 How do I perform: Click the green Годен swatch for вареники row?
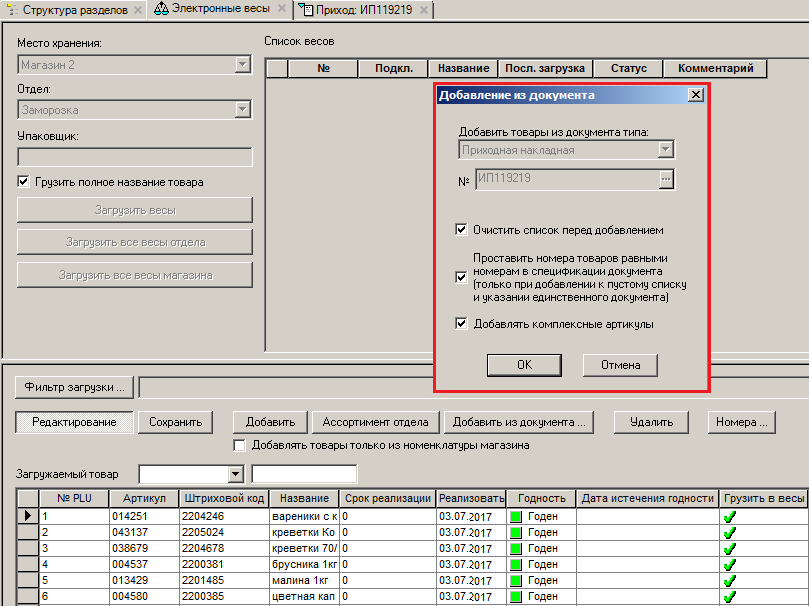[515, 516]
